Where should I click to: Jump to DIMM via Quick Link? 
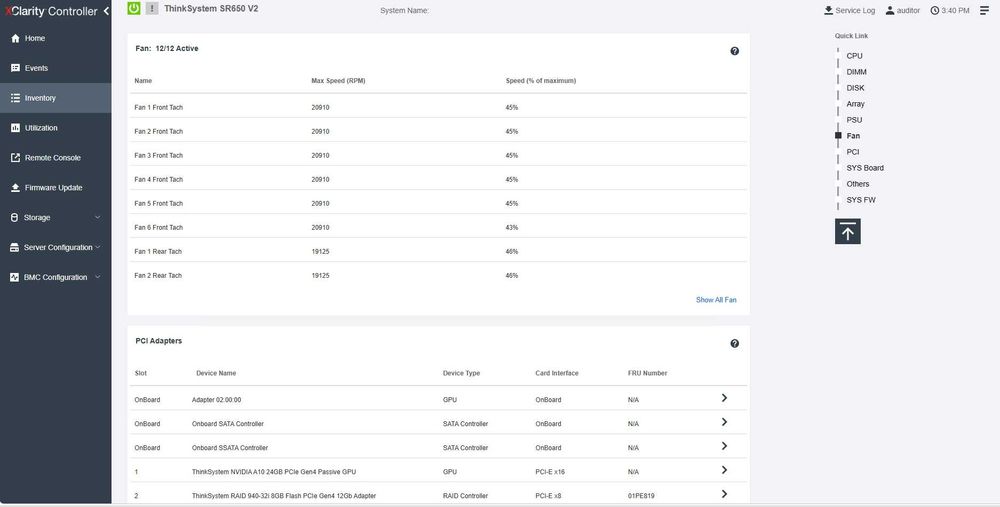(x=856, y=72)
